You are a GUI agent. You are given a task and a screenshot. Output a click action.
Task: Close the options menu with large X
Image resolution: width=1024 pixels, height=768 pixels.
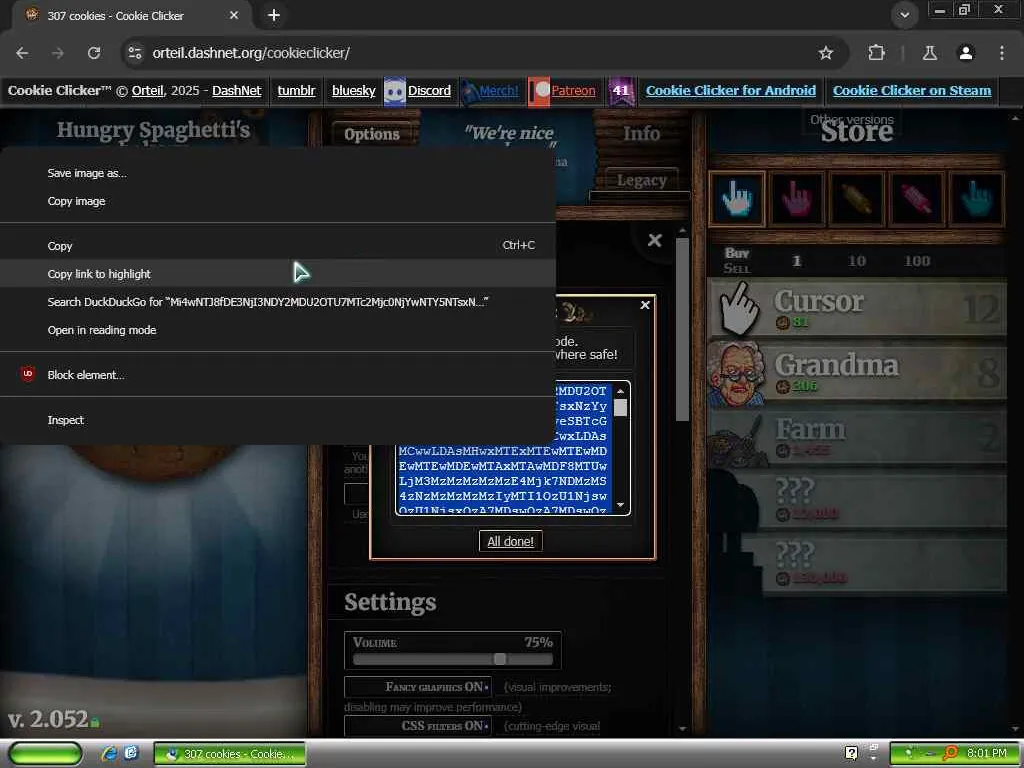654,240
